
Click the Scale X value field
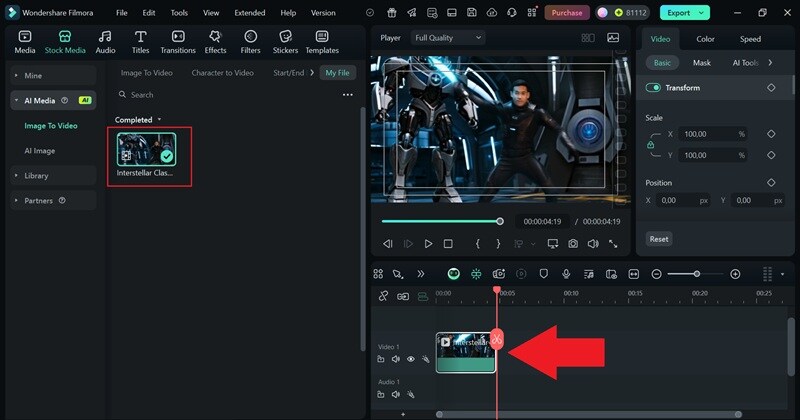(712, 134)
